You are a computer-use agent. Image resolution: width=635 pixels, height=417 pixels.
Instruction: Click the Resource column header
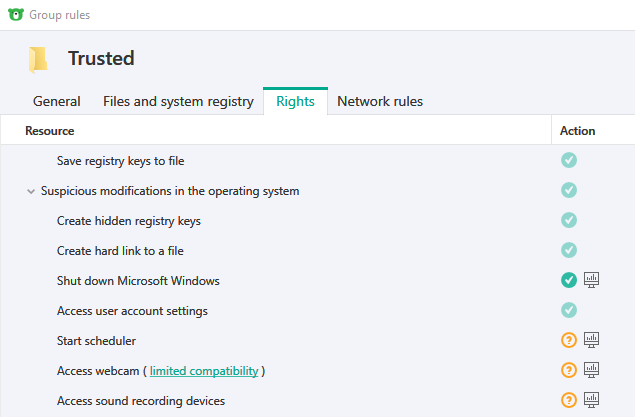[50, 131]
